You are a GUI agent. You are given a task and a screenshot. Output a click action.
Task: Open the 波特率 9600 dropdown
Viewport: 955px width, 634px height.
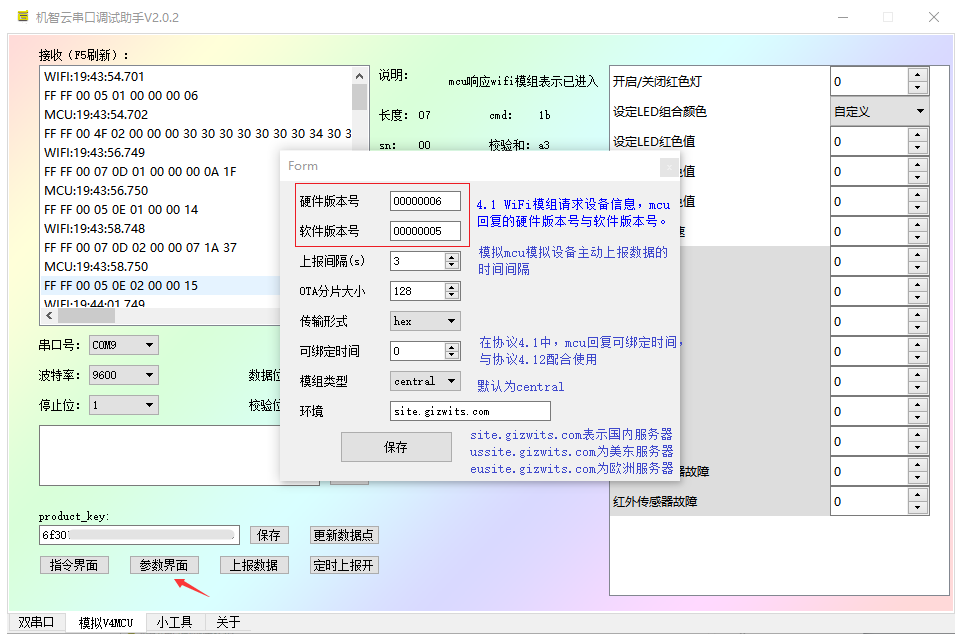148,374
